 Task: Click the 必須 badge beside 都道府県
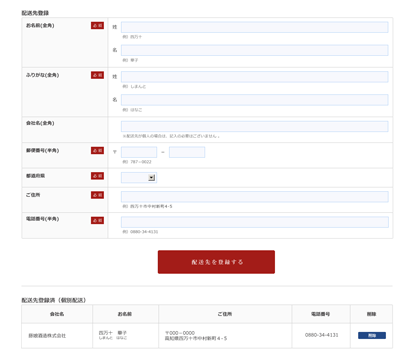pyautogui.click(x=97, y=176)
